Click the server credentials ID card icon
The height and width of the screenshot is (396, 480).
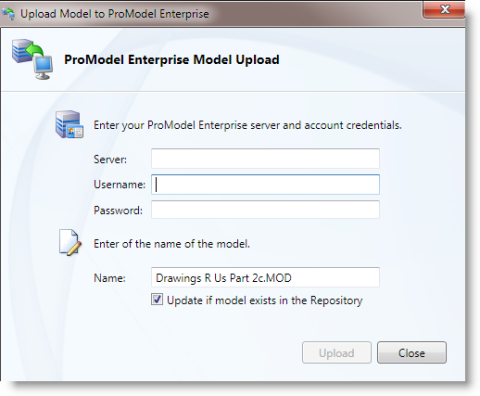click(x=69, y=124)
